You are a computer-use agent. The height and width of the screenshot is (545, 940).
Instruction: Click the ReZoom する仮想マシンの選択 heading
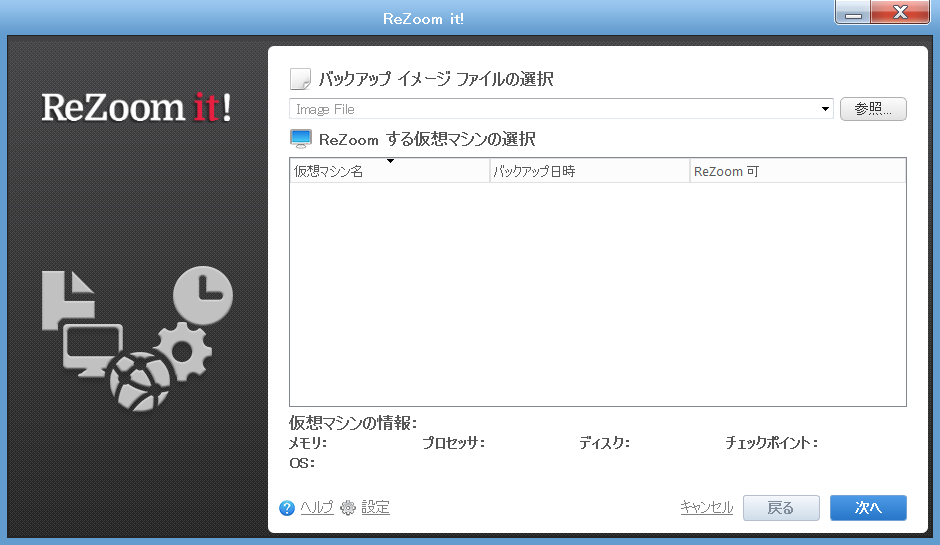(x=427, y=140)
